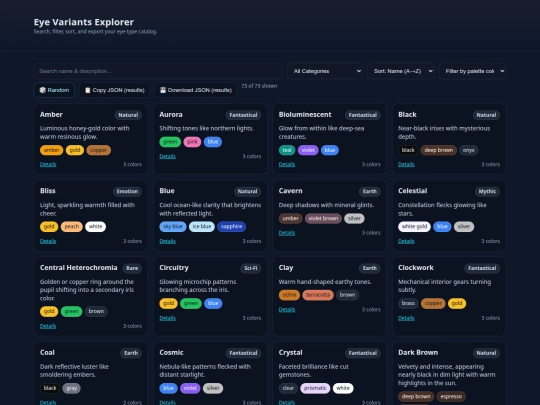540x405 pixels.
Task: Click the white chip on Bliss card
Action: point(95,226)
